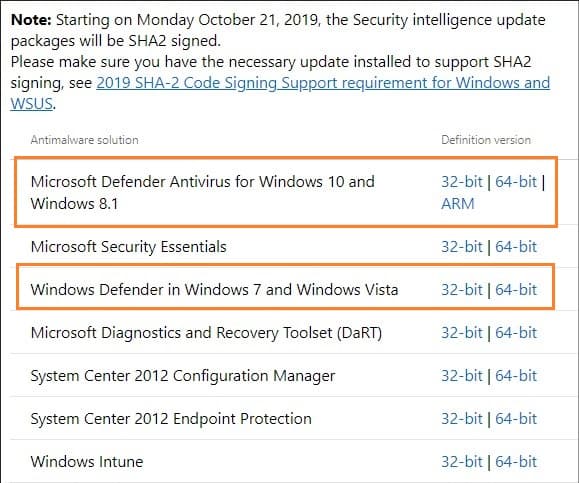Click 32-bit System Center 2012 Endpoint Protection link
This screenshot has width=579, height=483.
(462, 419)
